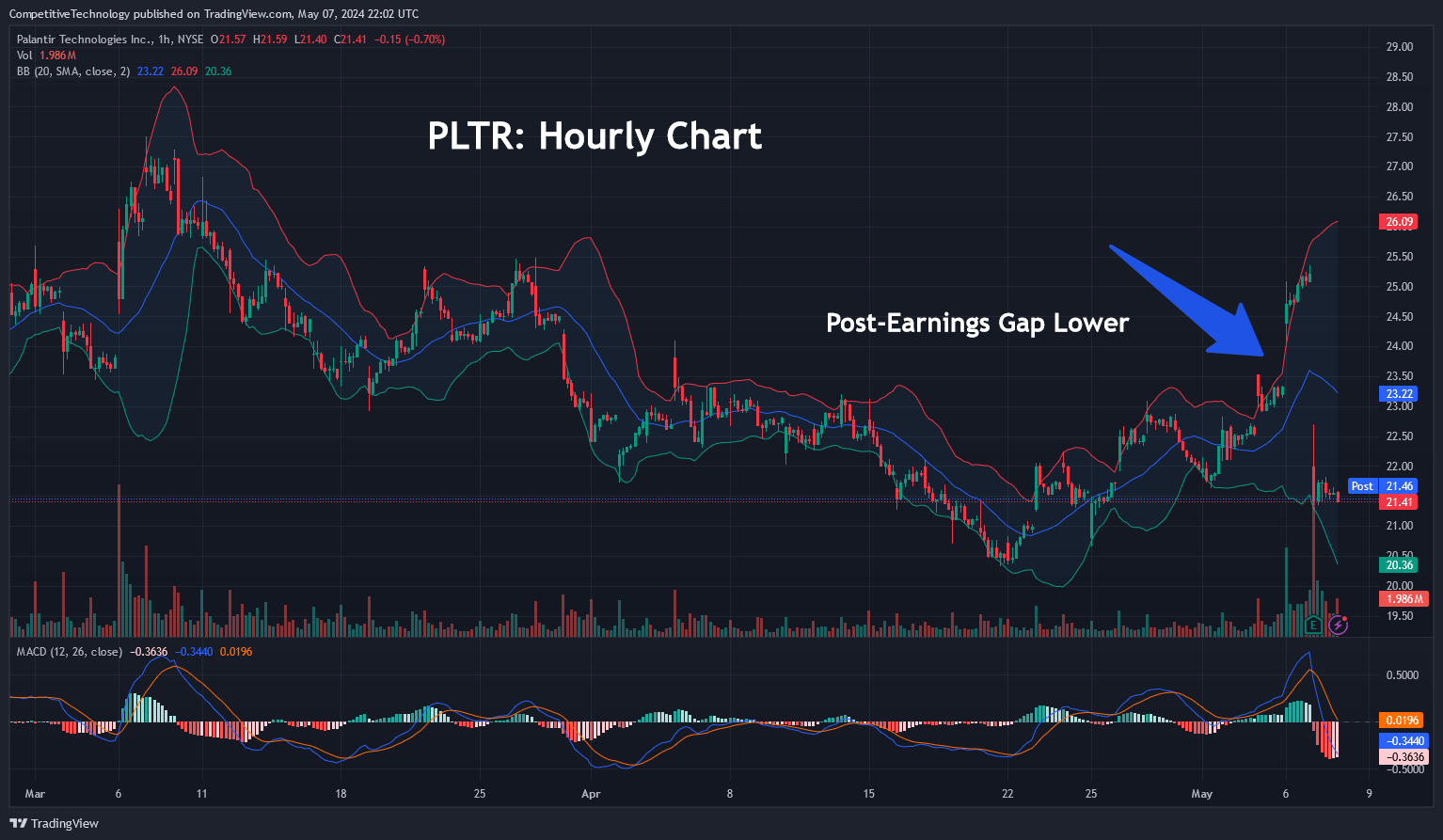Click the '29.00' price axis label
Screen dimensions: 1443x840
tap(1400, 47)
